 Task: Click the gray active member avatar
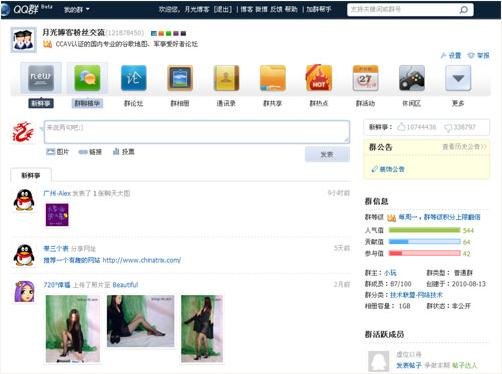(378, 361)
